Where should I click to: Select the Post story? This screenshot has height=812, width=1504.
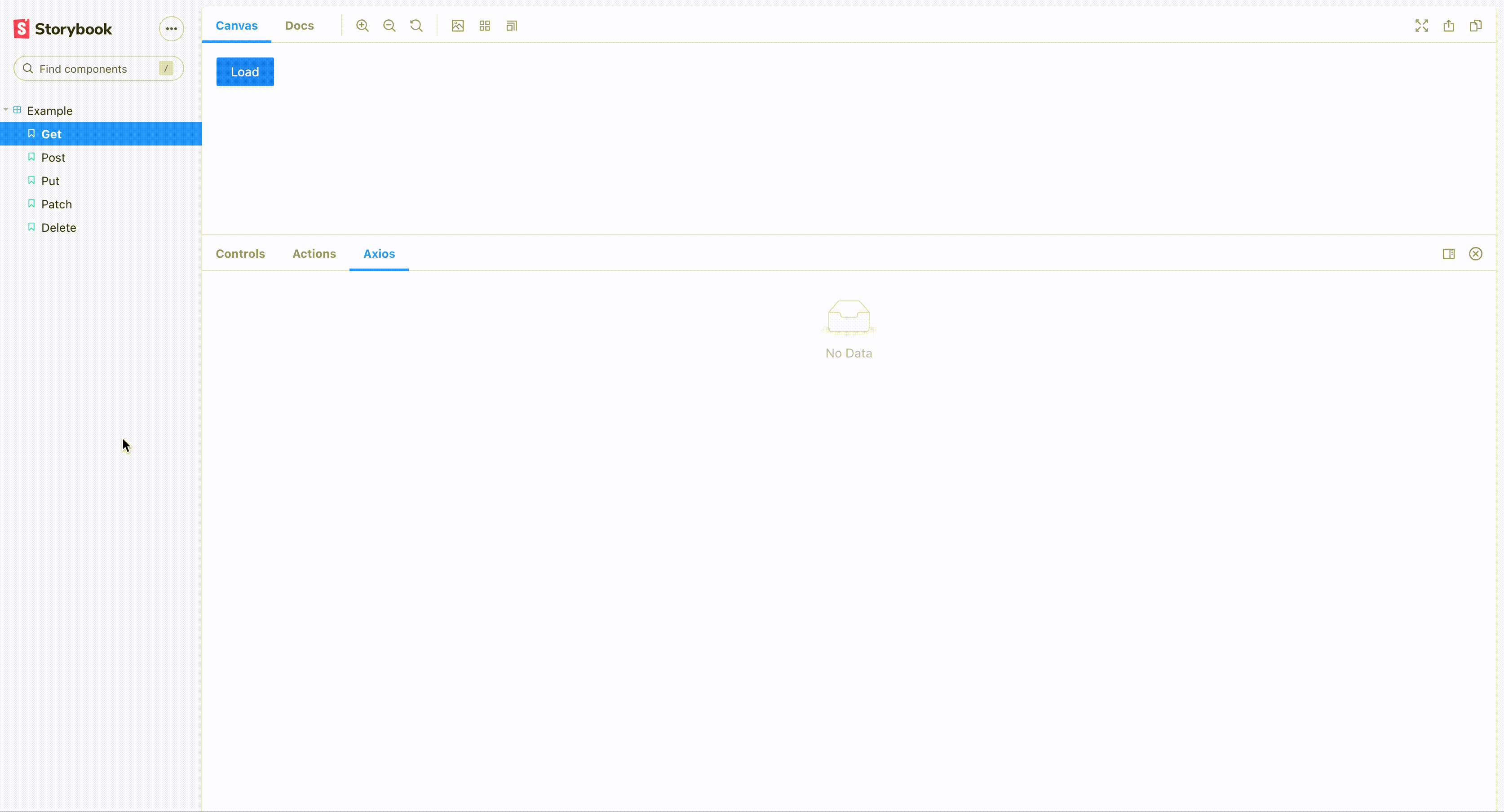point(53,158)
